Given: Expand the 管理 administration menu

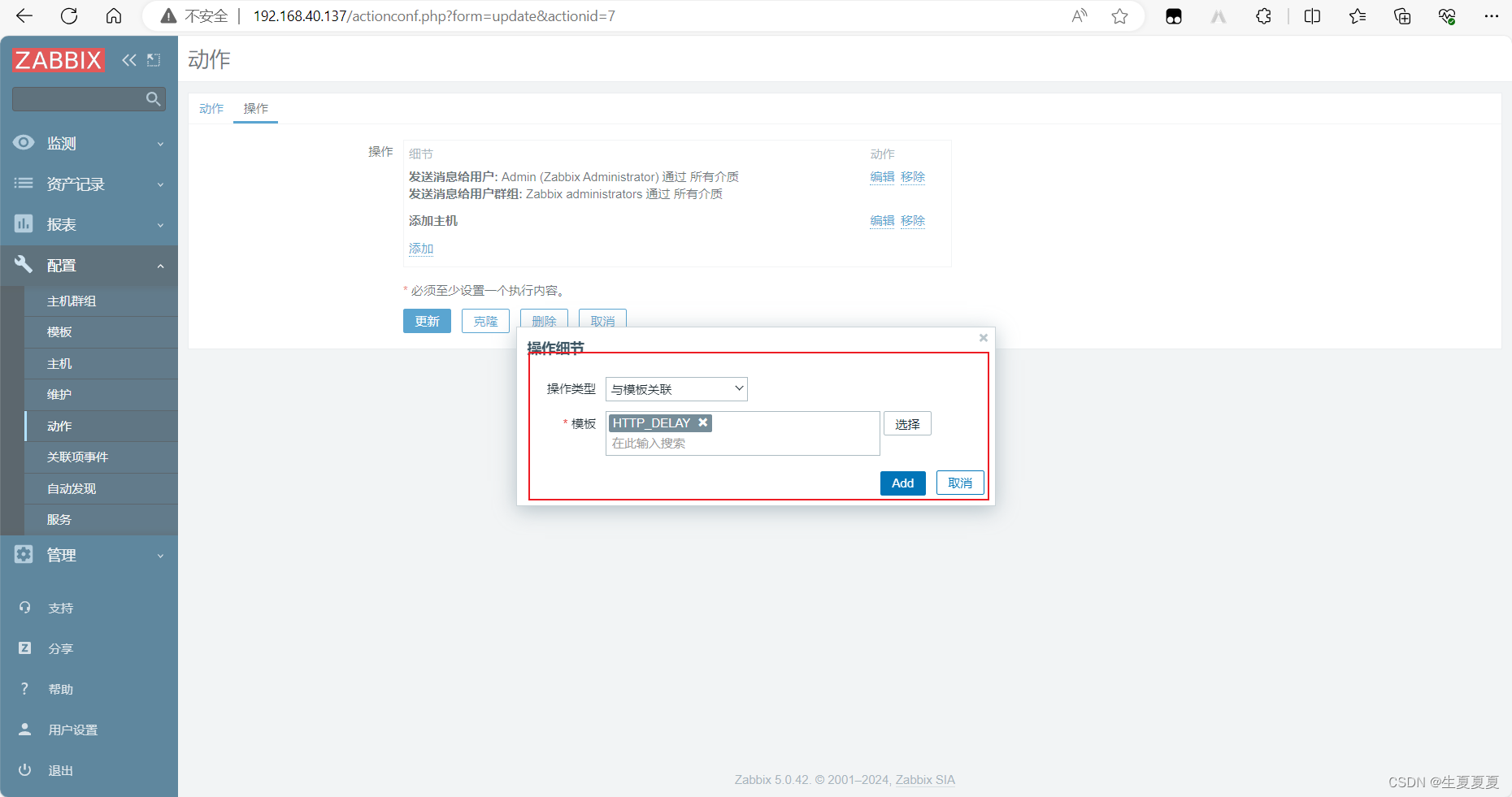Looking at the screenshot, I should click(89, 555).
